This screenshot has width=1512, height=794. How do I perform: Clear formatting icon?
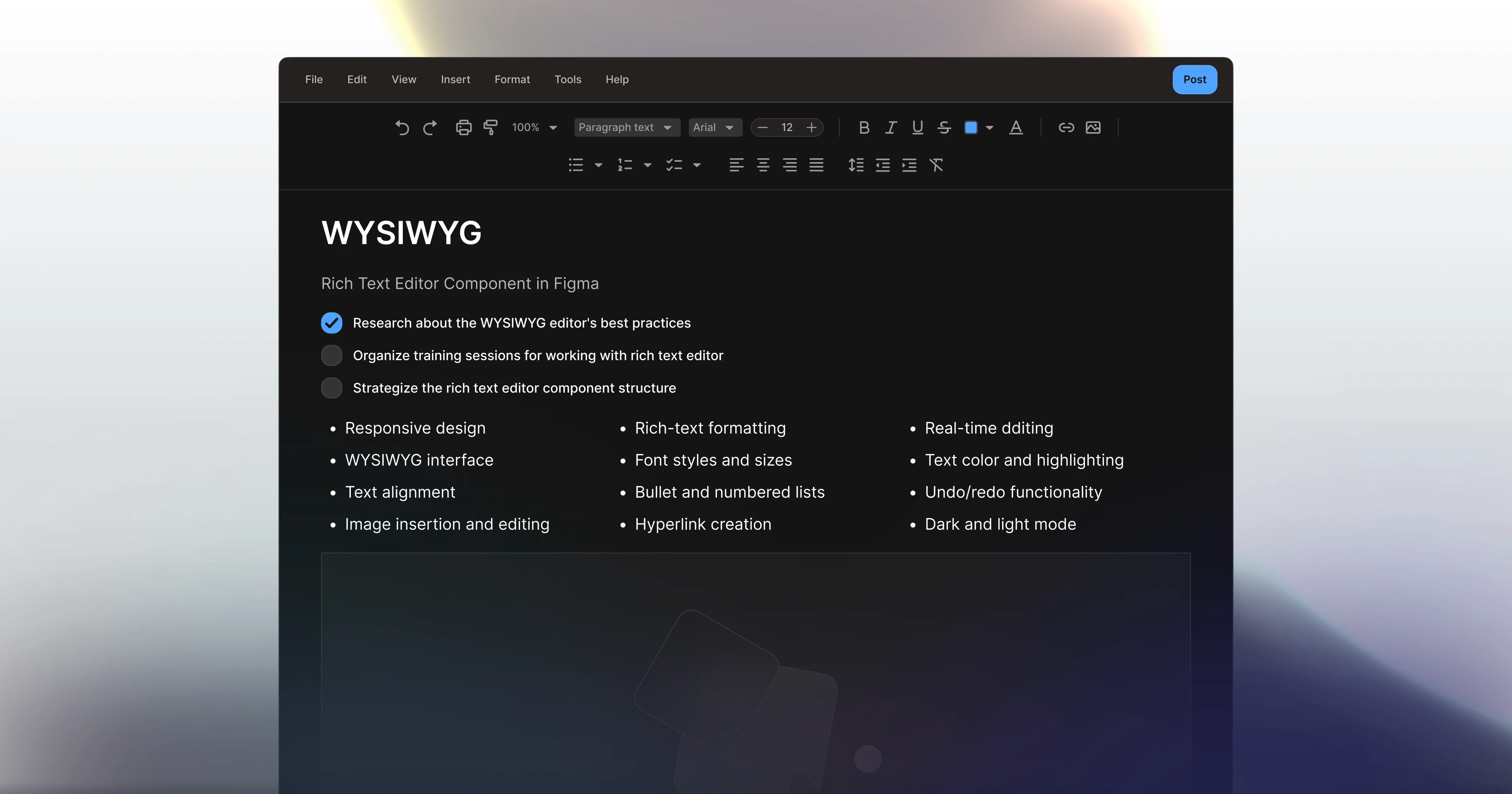tap(936, 165)
